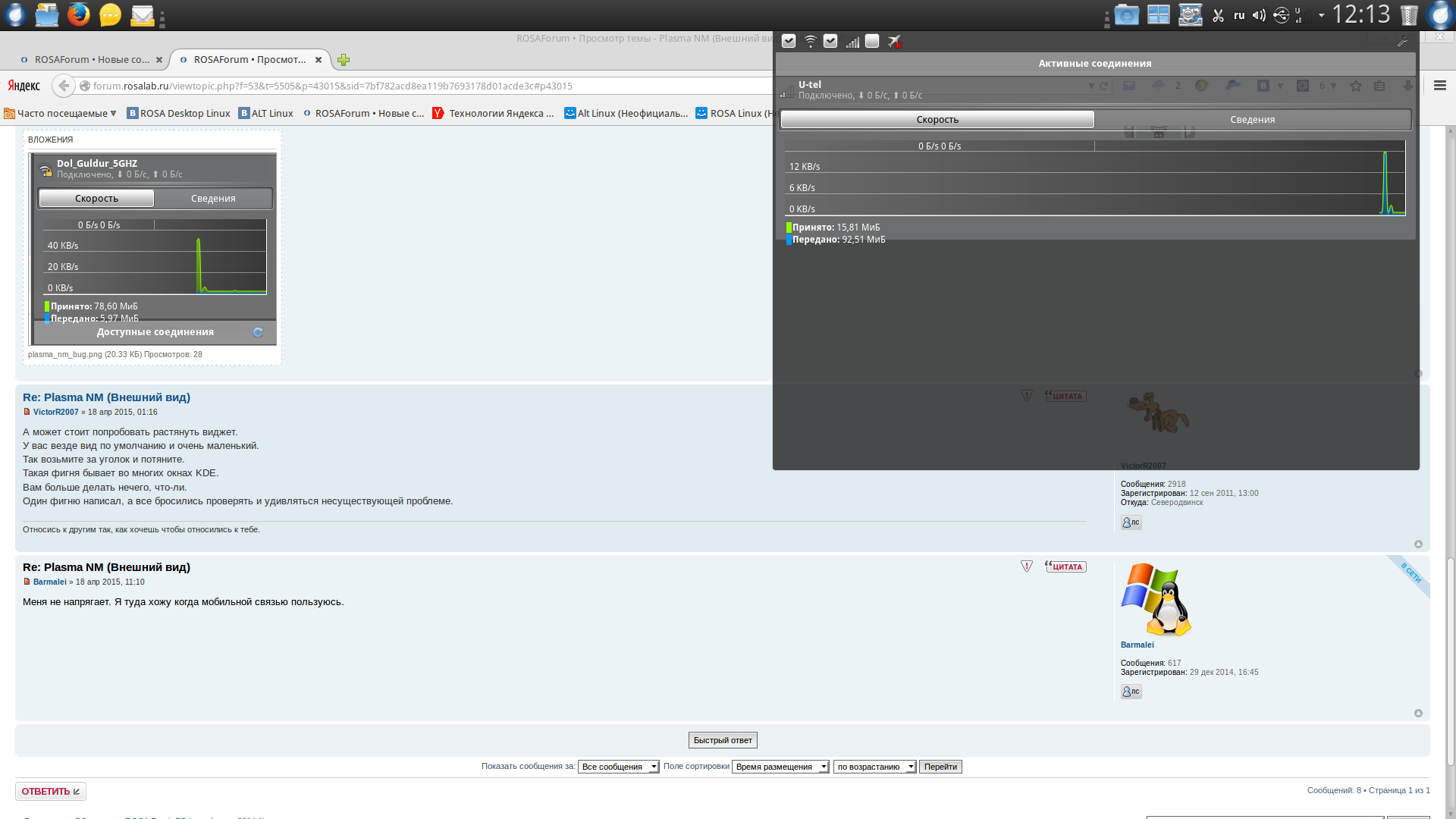Expand the Все сообщения dropdown

pos(618,767)
